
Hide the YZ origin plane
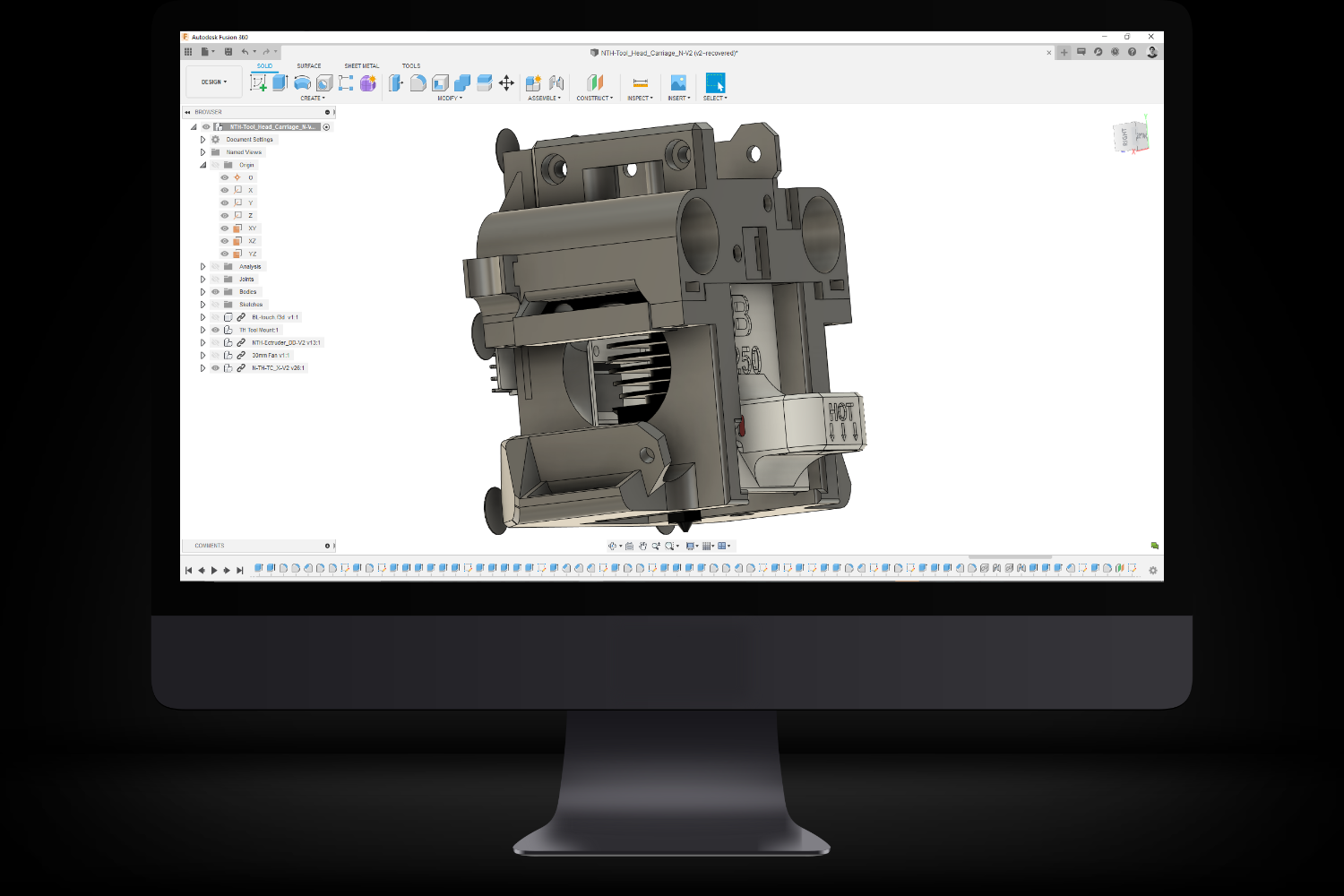click(225, 254)
